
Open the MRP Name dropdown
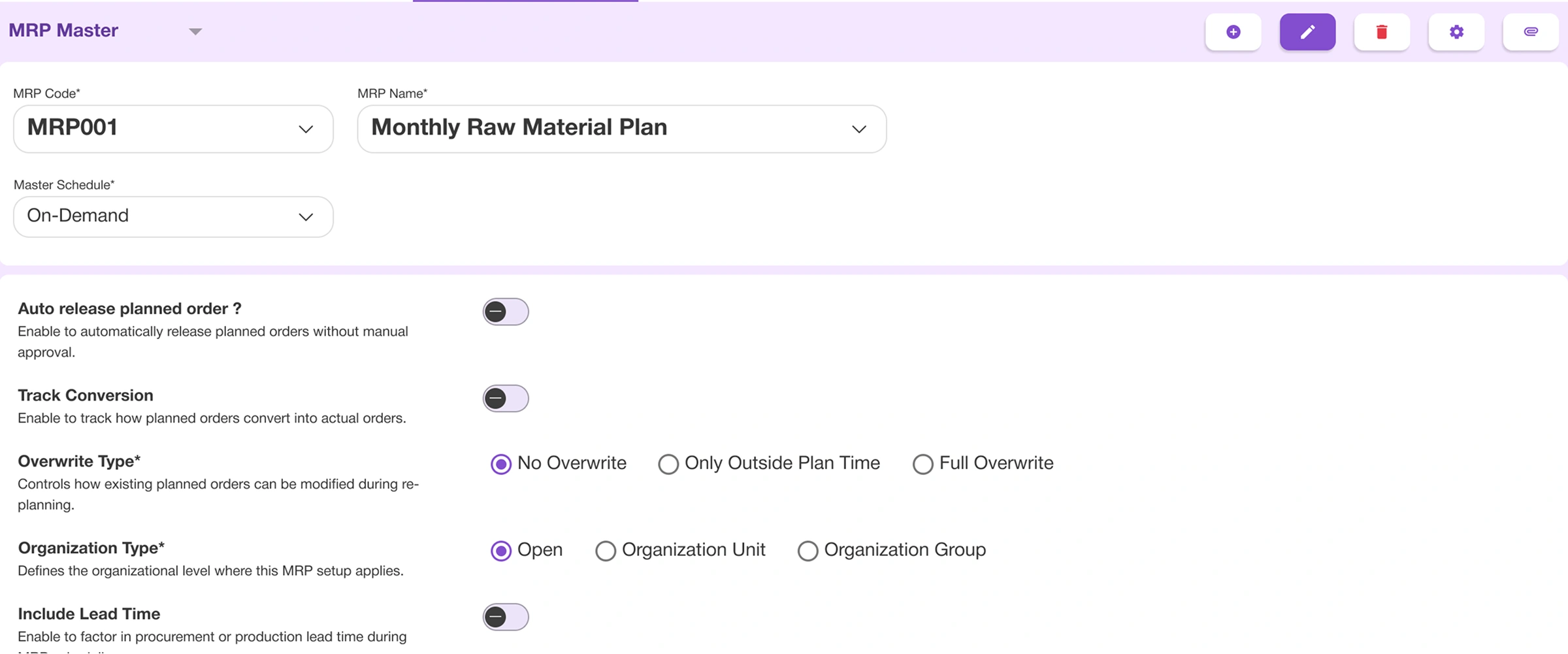[859, 129]
